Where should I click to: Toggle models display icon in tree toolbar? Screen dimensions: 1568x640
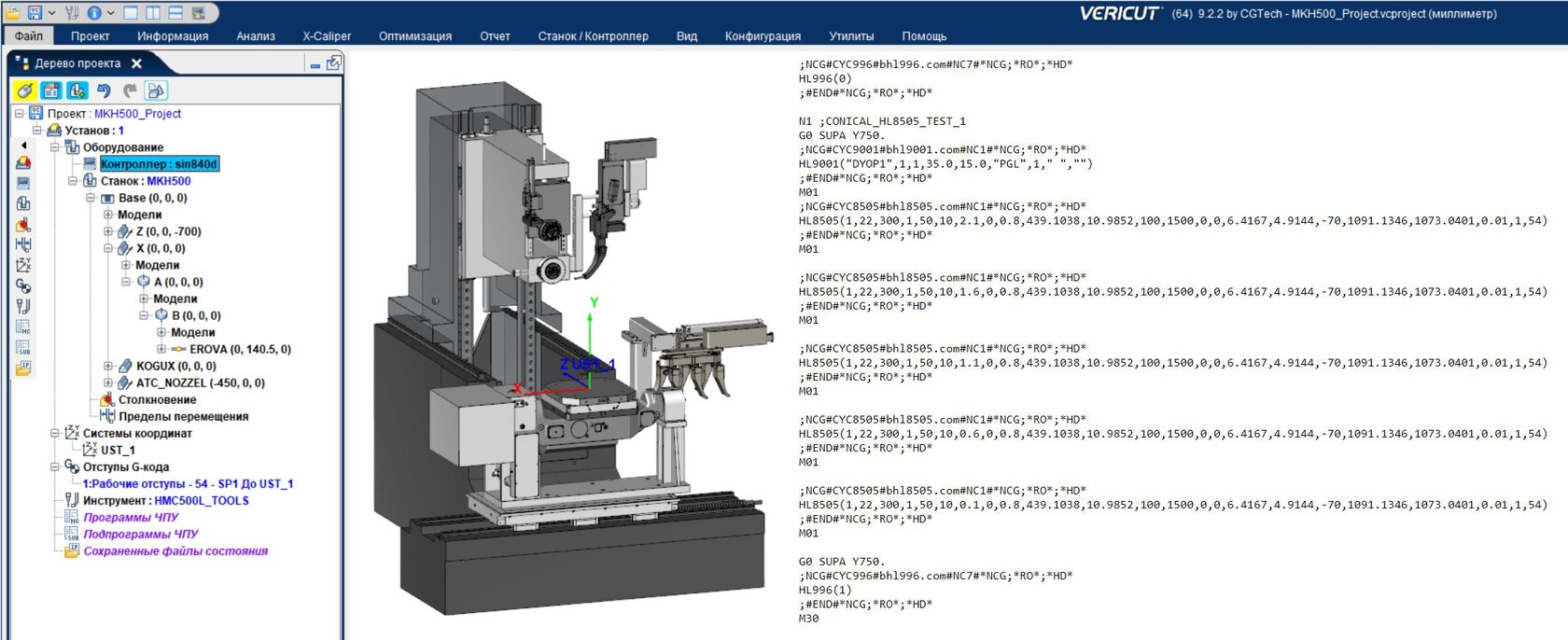click(156, 90)
